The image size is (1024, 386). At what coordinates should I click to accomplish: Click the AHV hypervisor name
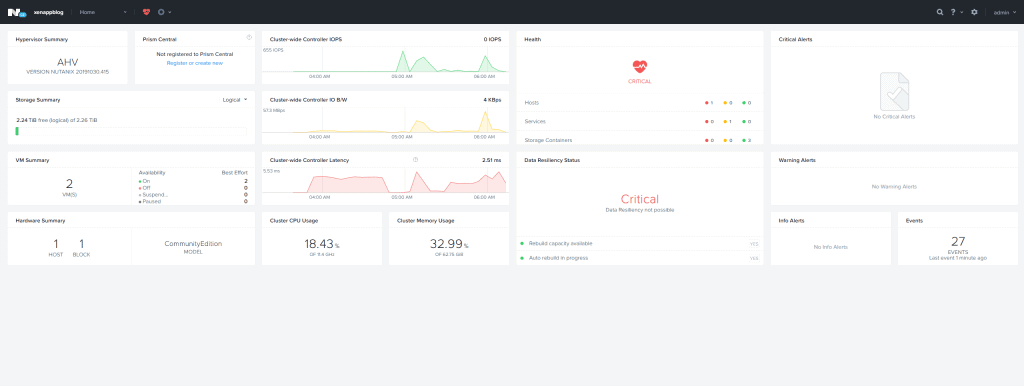click(x=68, y=62)
